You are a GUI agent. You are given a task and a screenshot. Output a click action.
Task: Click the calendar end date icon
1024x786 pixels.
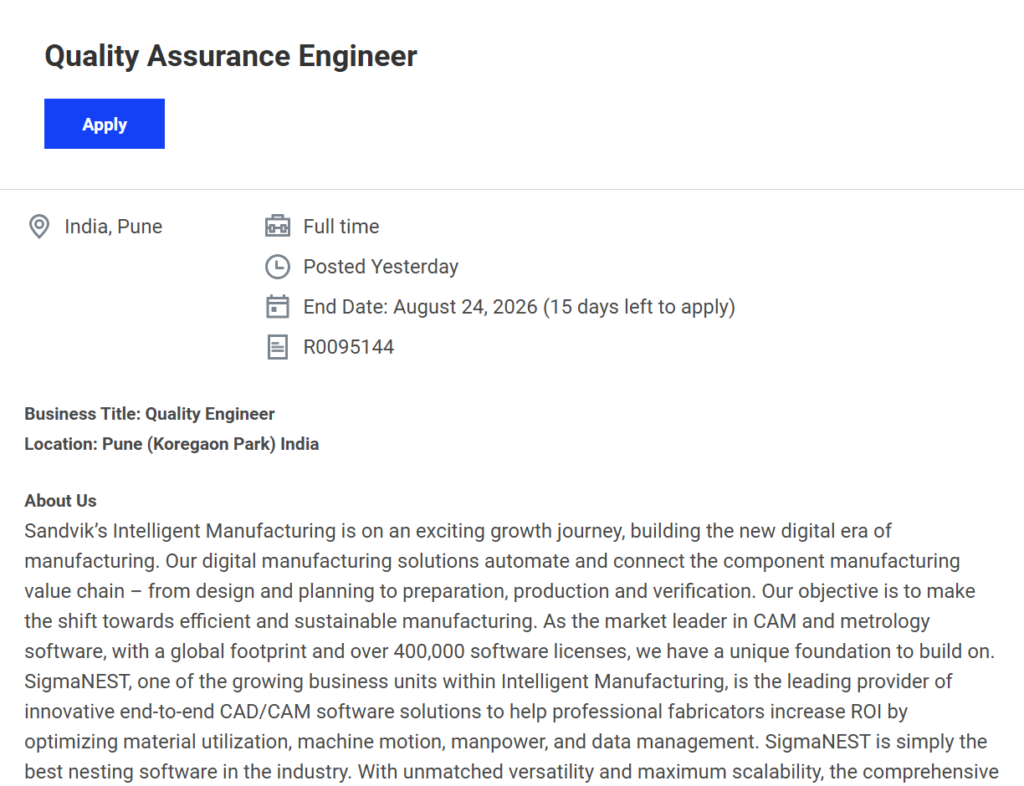[278, 307]
